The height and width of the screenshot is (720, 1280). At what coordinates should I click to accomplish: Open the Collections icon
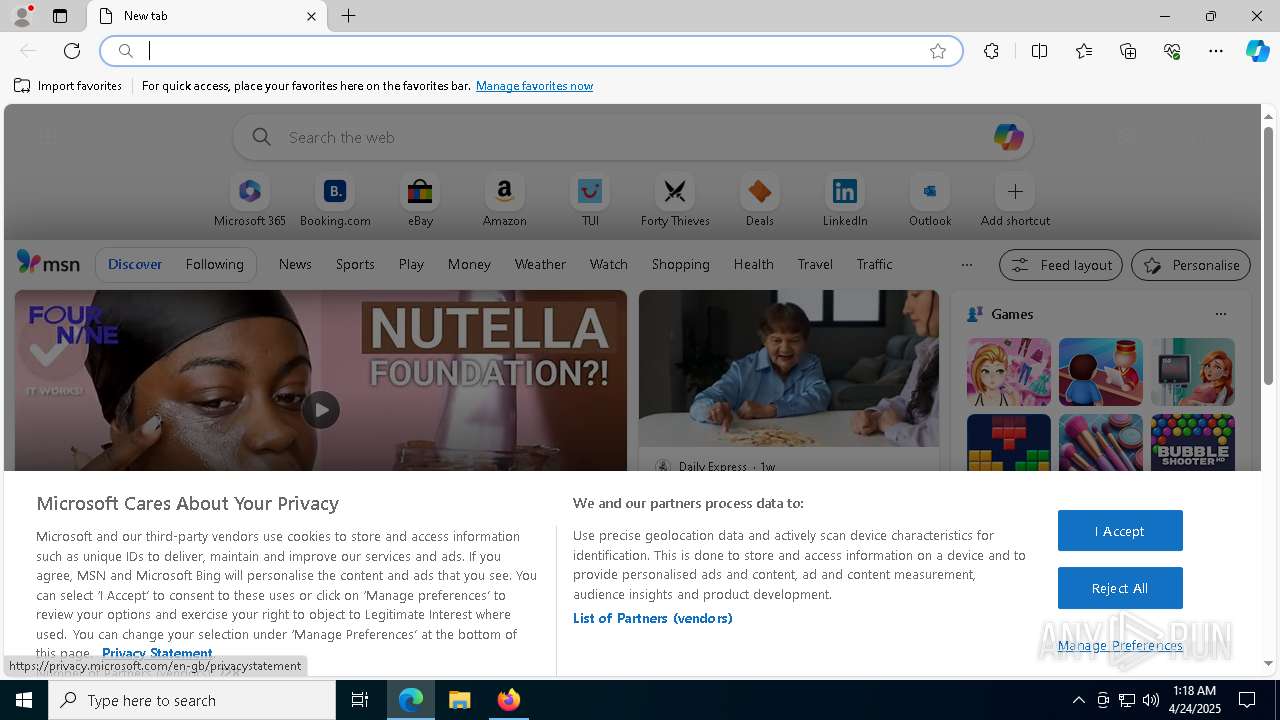coord(1128,51)
